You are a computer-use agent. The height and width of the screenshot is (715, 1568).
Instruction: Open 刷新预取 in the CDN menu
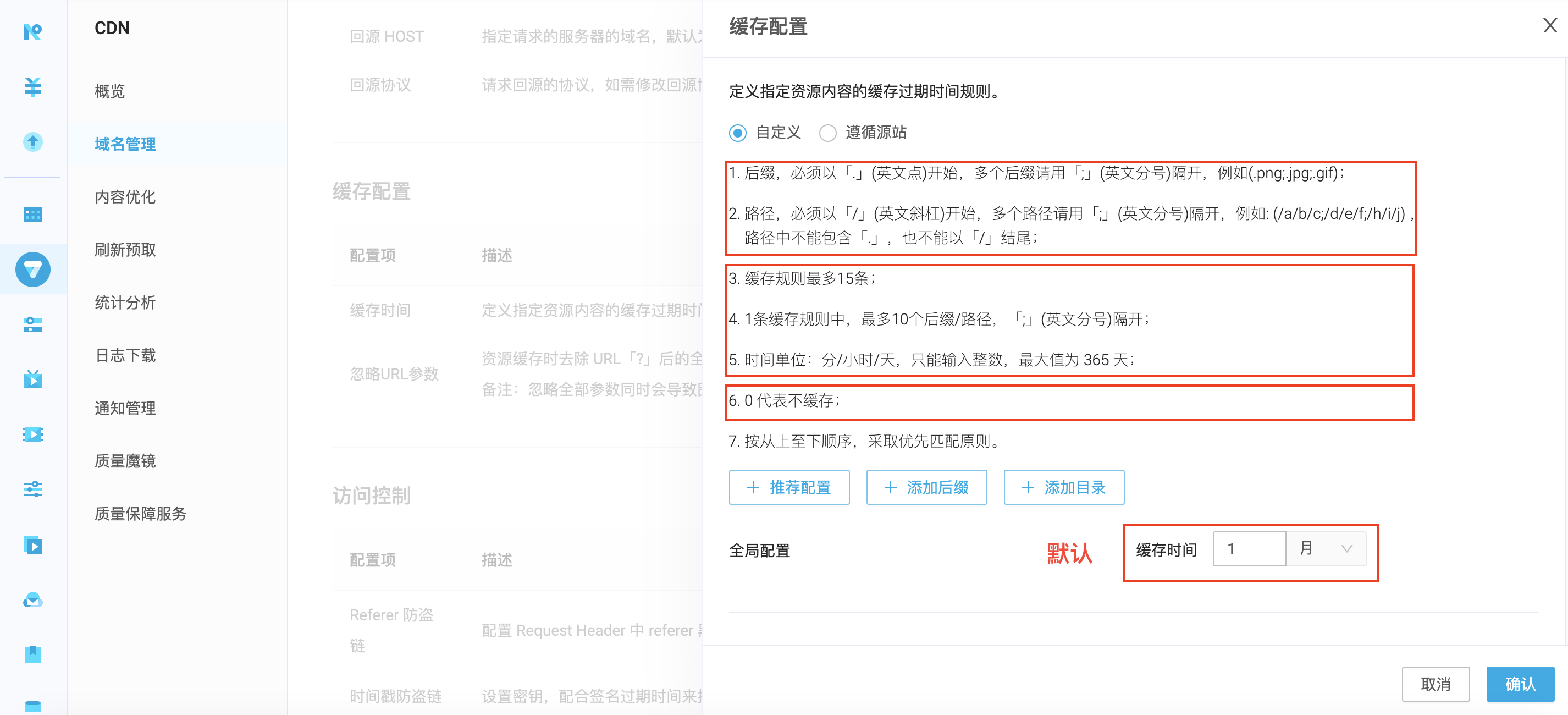point(125,250)
